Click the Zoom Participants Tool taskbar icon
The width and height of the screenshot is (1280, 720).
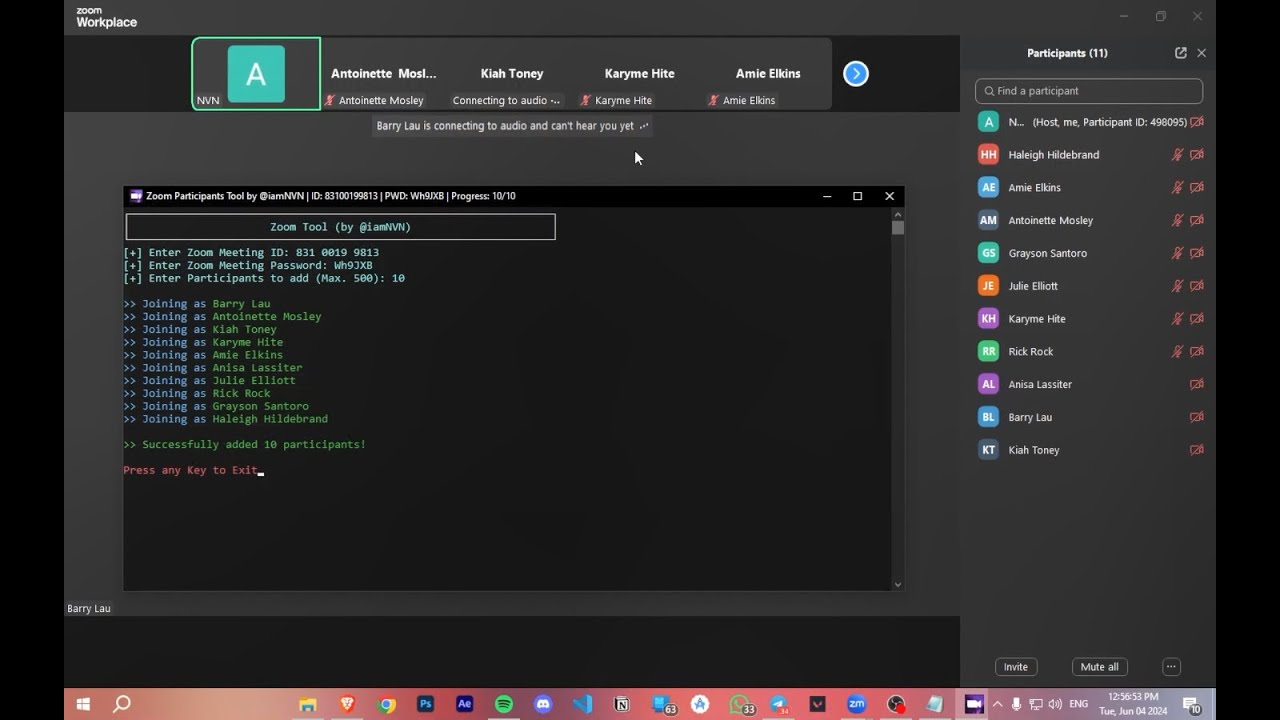tap(974, 704)
